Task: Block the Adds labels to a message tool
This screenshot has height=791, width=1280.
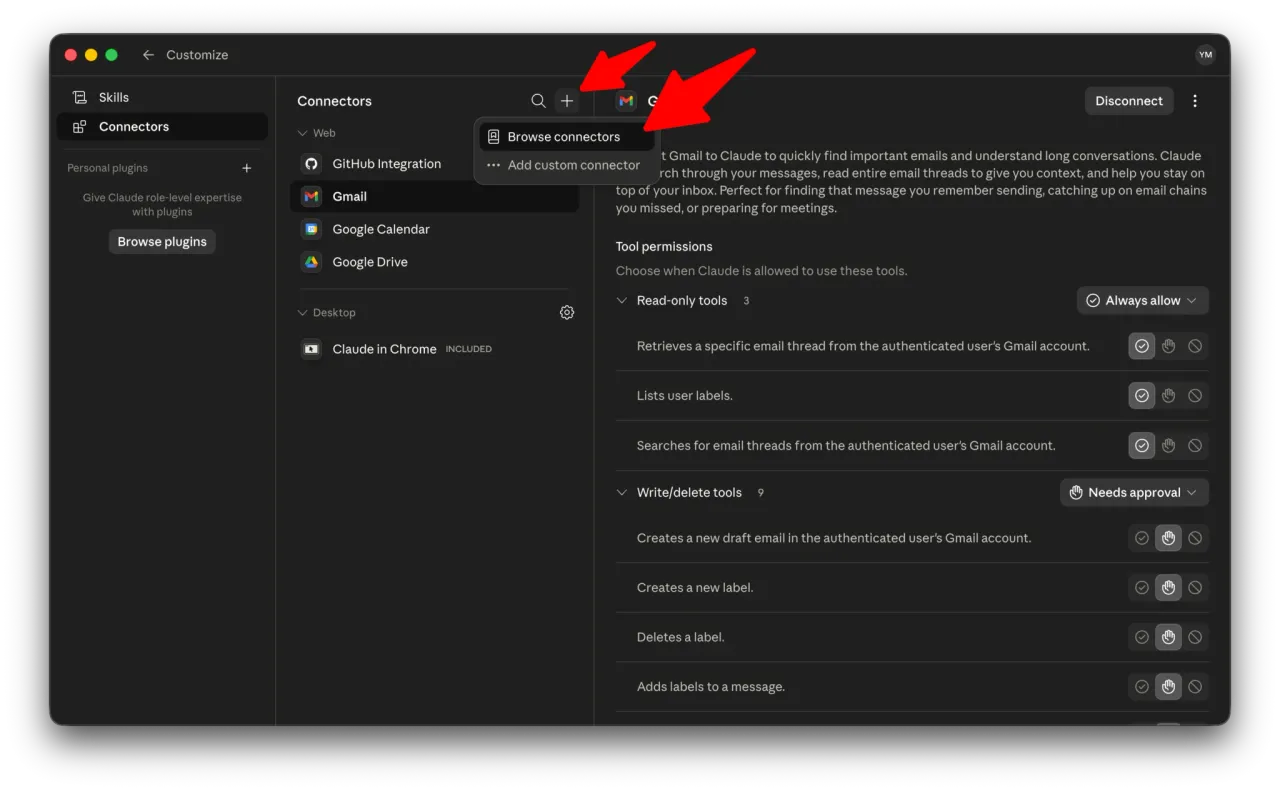Action: [1195, 687]
